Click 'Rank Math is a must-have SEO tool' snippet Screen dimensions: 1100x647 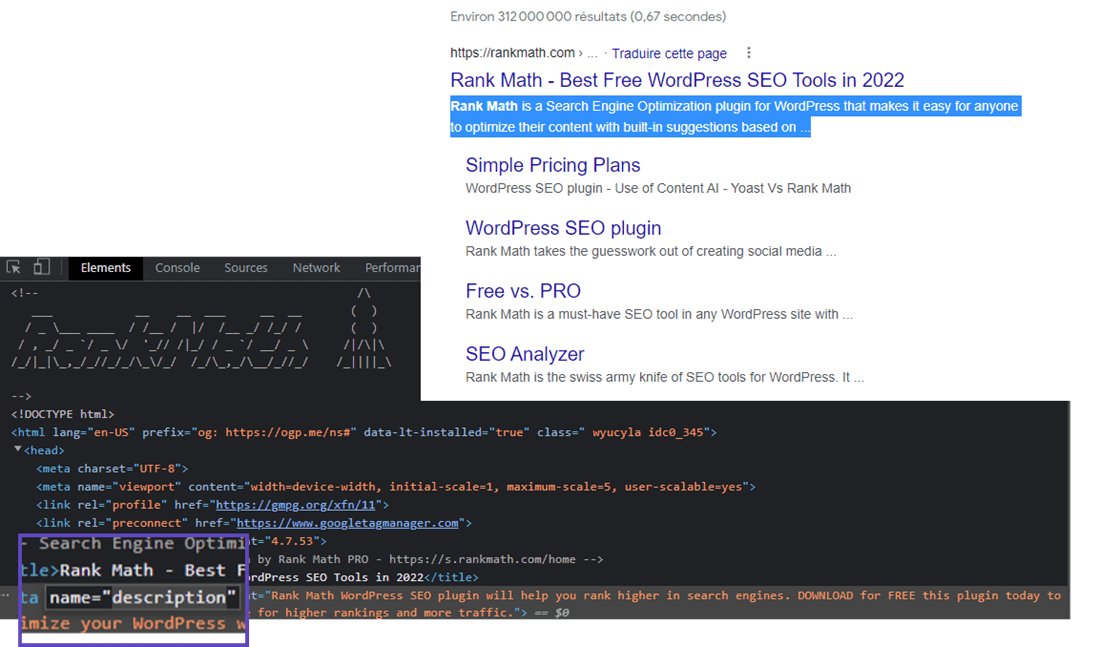point(659,314)
